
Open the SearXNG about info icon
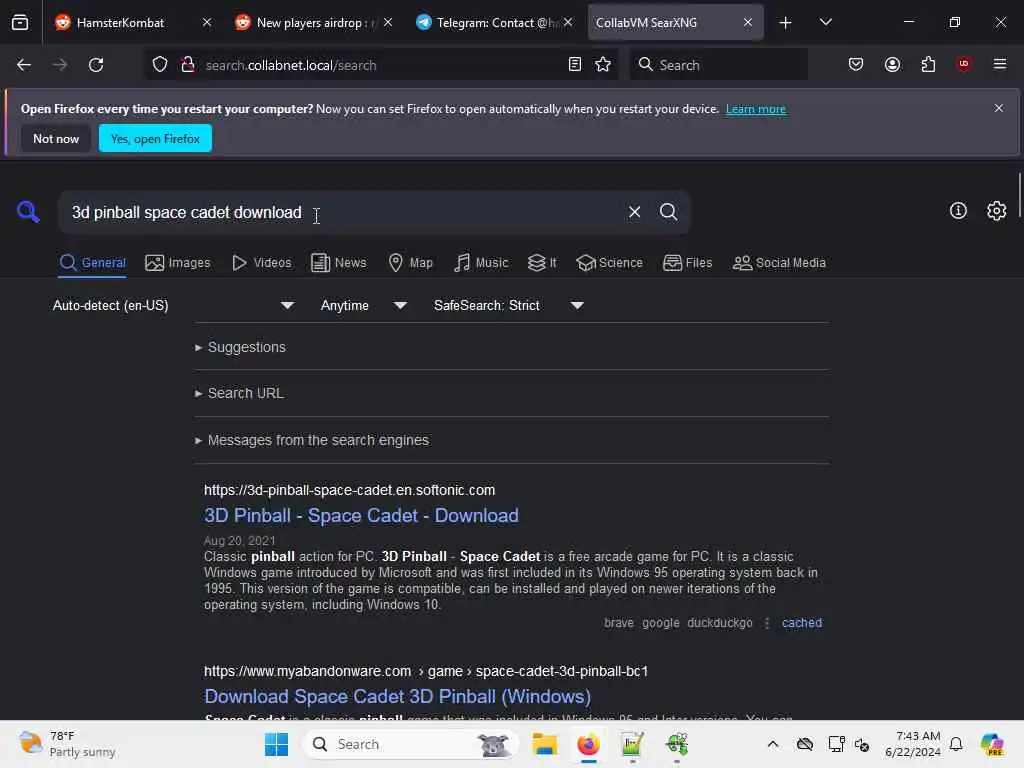tap(958, 210)
